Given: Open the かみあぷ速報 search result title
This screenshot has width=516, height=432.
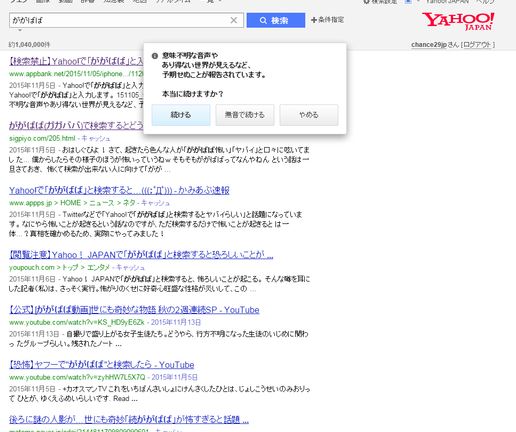Looking at the screenshot, I should click(119, 190).
